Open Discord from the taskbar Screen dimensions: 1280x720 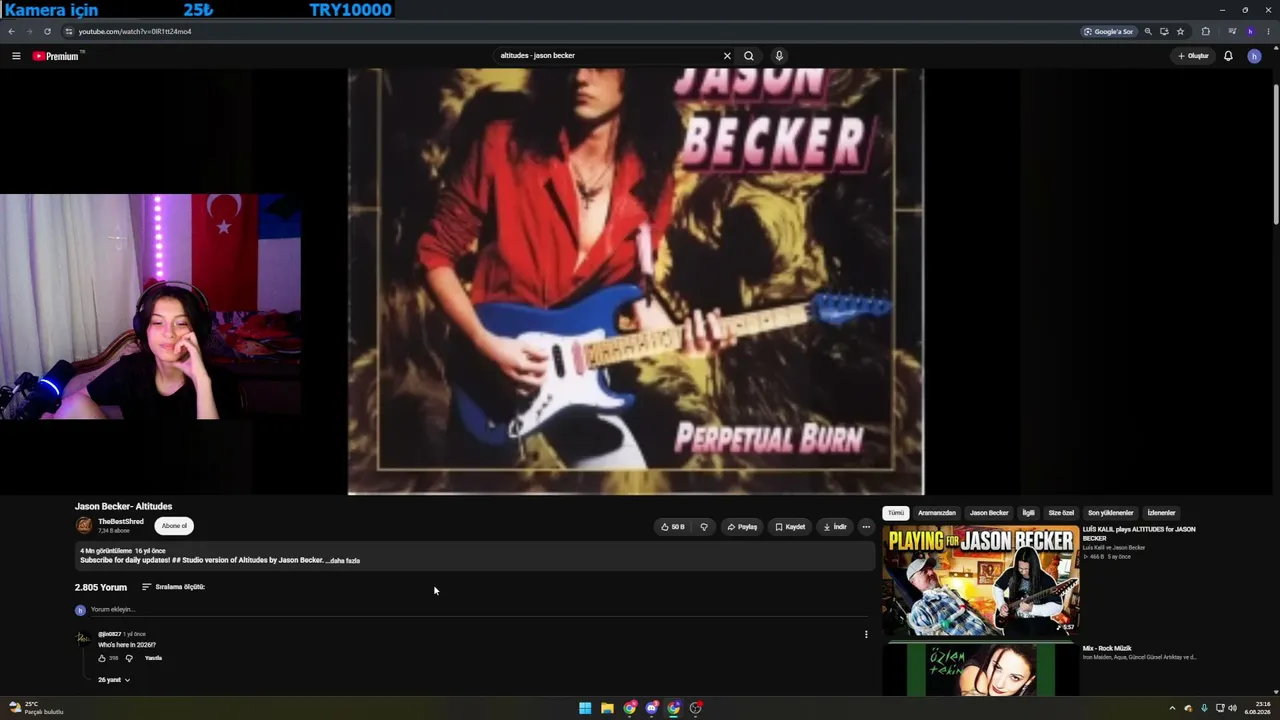652,708
